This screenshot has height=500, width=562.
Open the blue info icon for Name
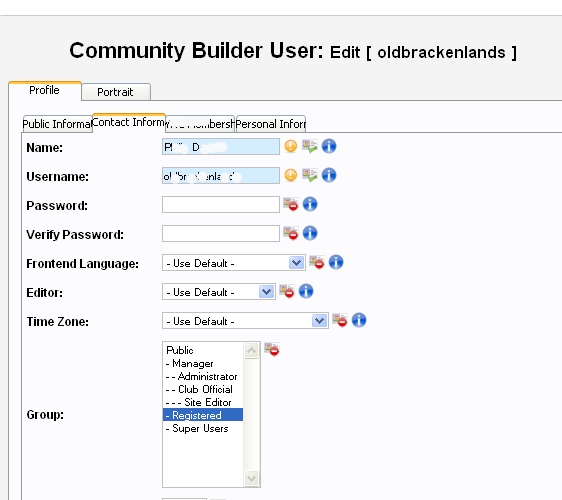[x=329, y=146]
